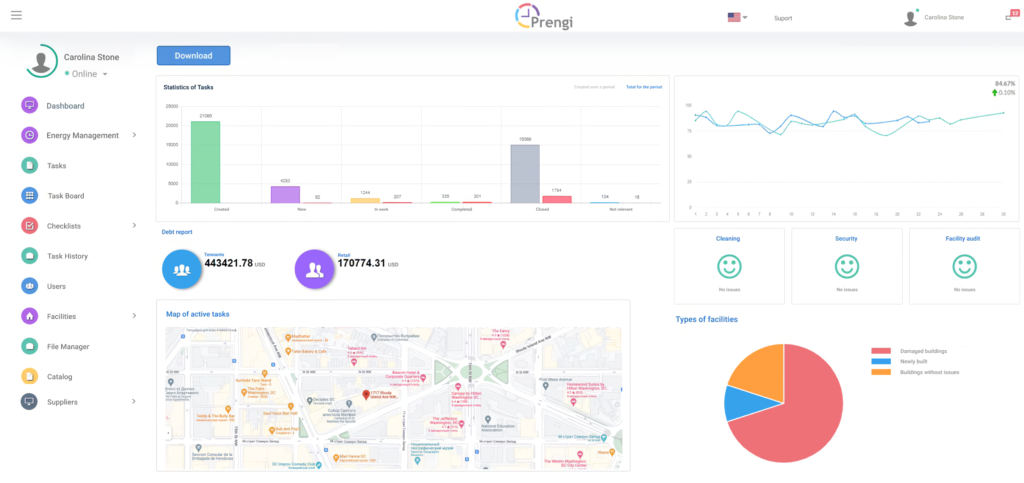Open the hamburger menu icon
1024x483 pixels.
[x=16, y=15]
